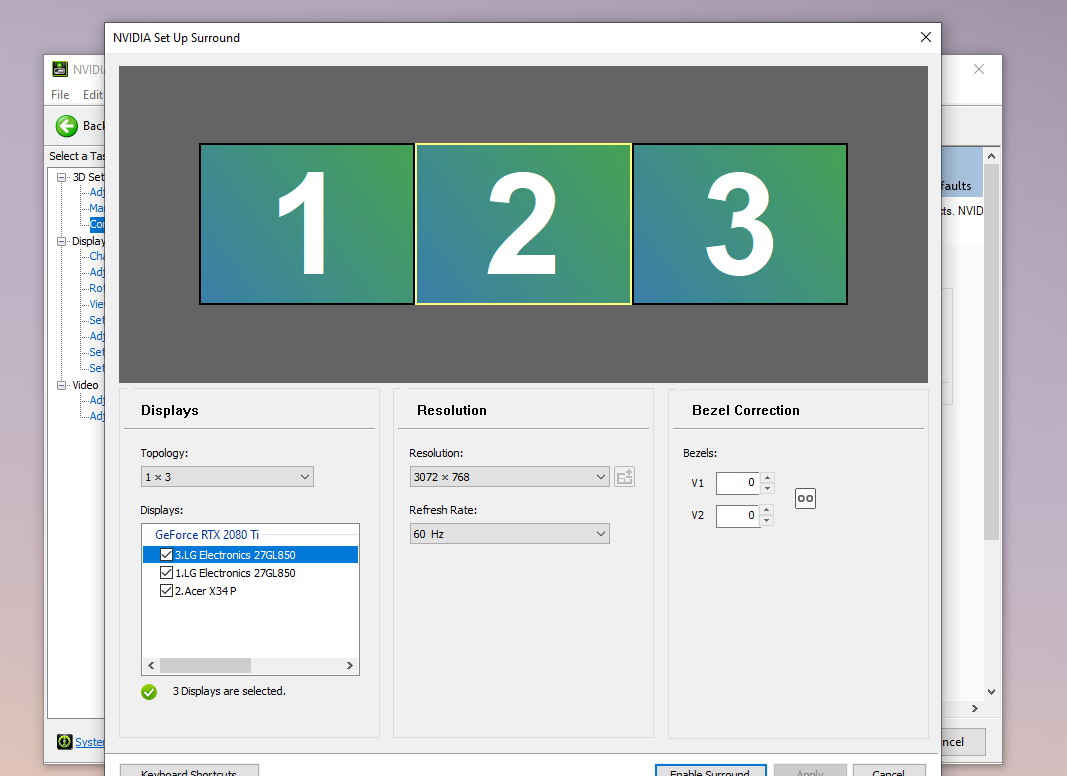This screenshot has height=776, width=1067.
Task: Decrease the V2 bezel value with down arrow
Action: (x=767, y=521)
